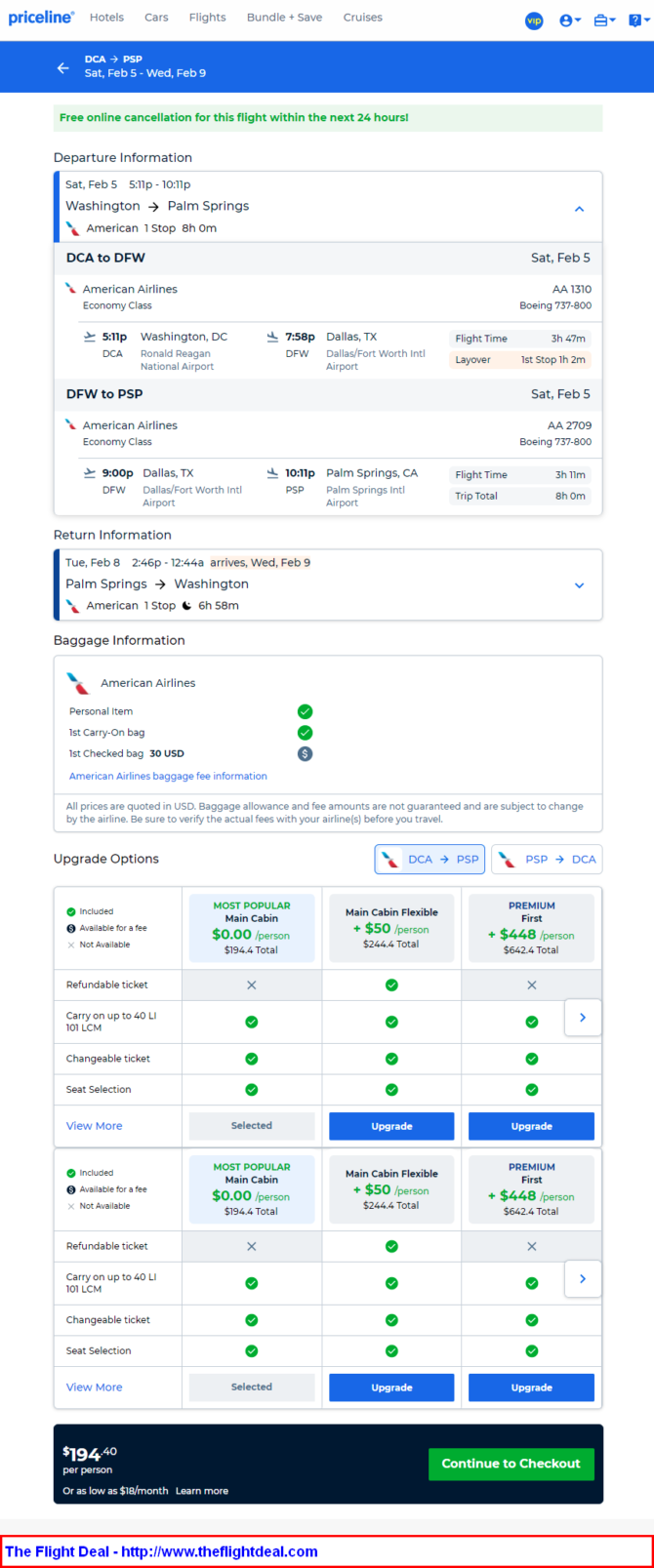Viewport: 654px width, 1568px height.
Task: Open the Cruises menu item
Action: [362, 18]
